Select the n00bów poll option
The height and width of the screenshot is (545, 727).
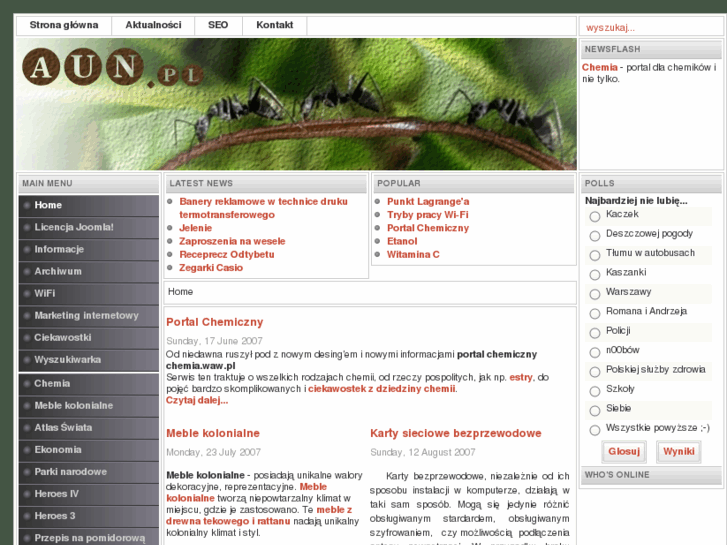[x=595, y=353]
